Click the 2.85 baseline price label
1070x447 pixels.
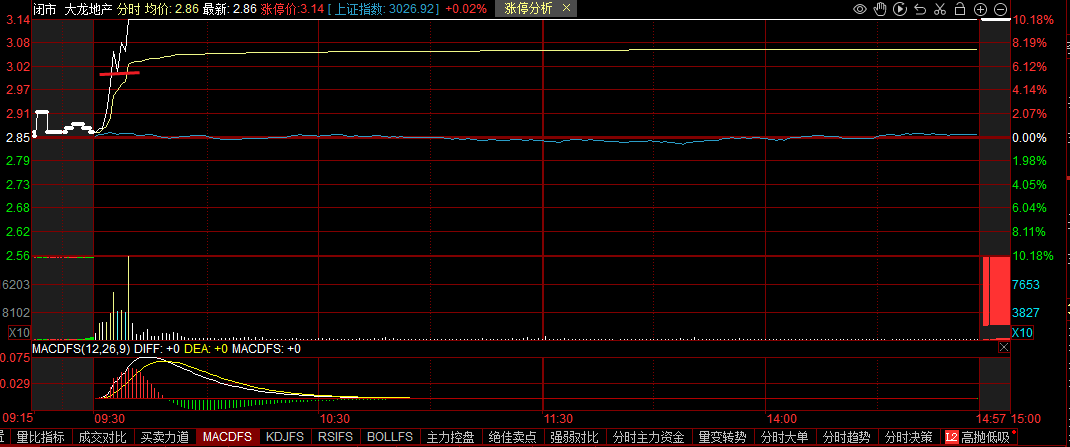[17, 137]
